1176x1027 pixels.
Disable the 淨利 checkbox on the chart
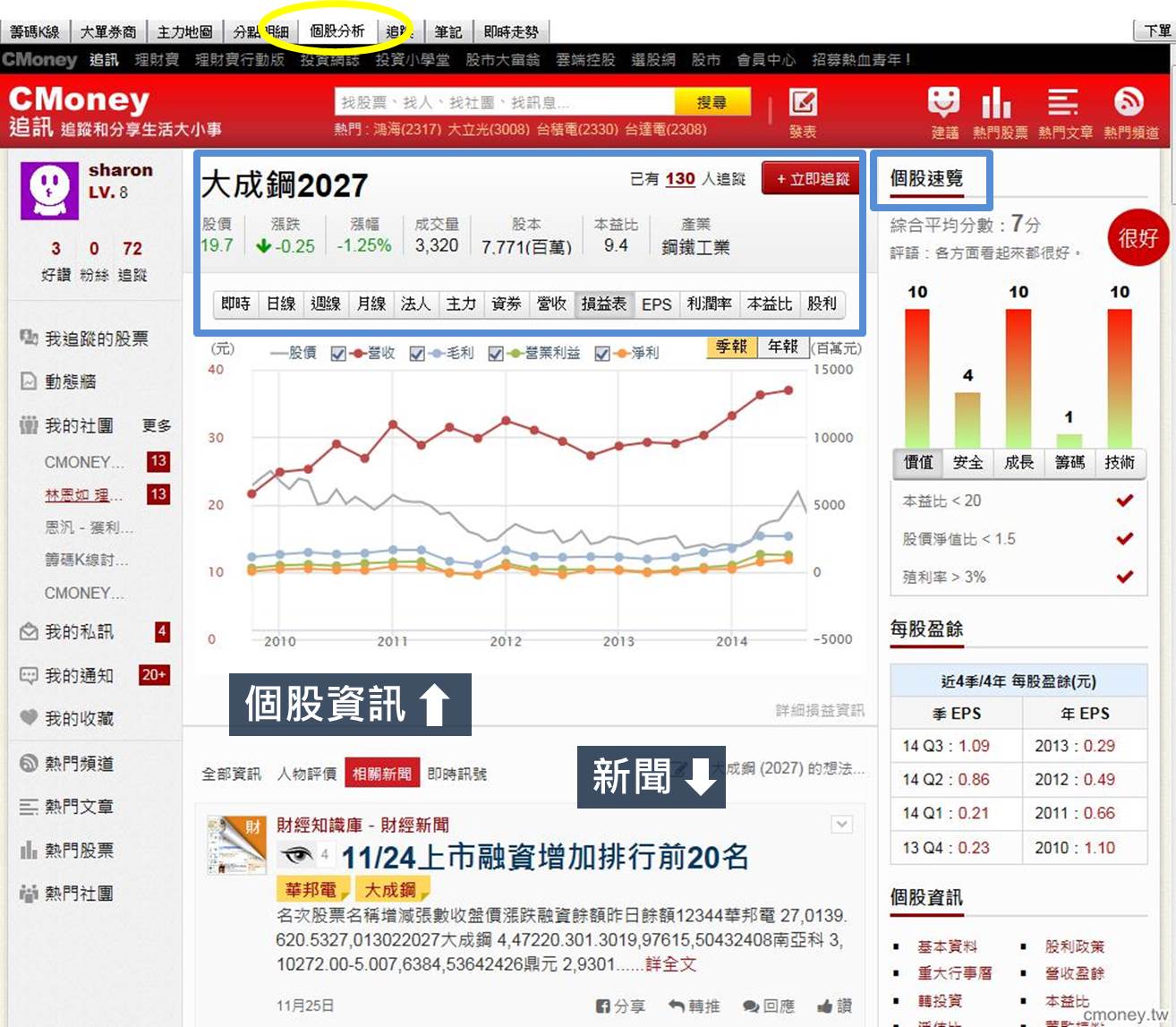pos(602,354)
